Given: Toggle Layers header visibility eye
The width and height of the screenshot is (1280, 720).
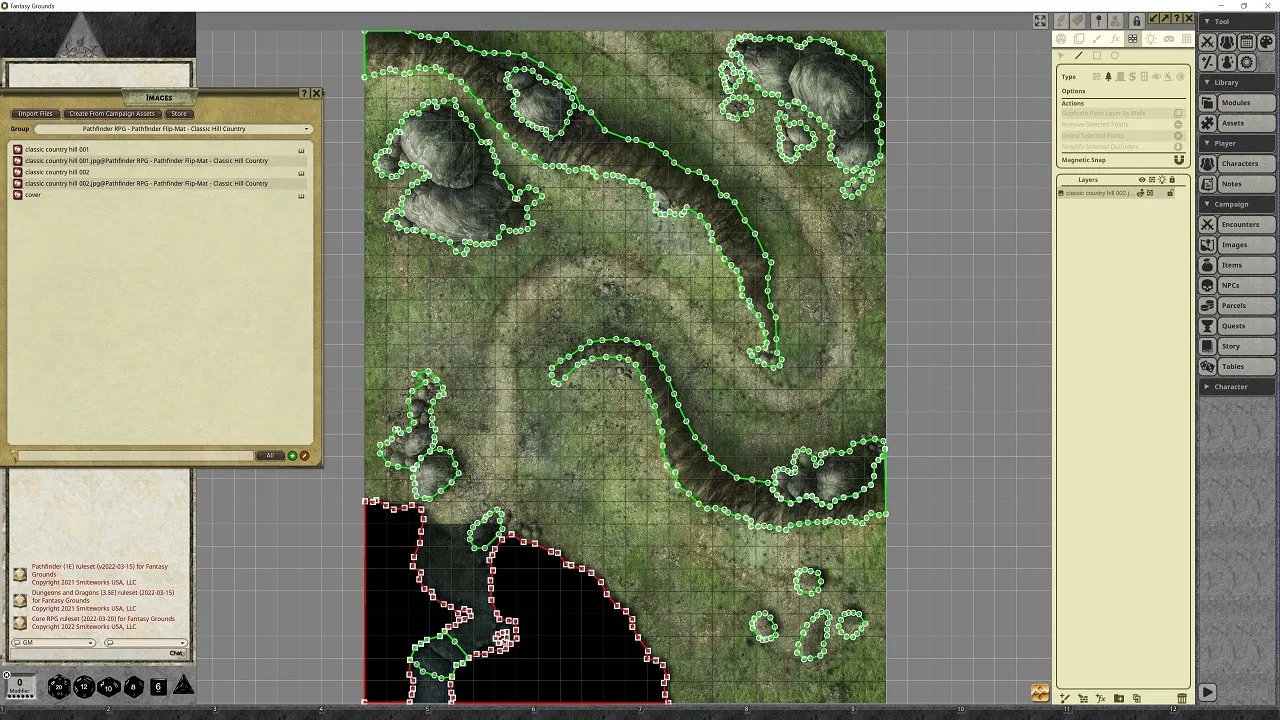Looking at the screenshot, I should point(1142,180).
